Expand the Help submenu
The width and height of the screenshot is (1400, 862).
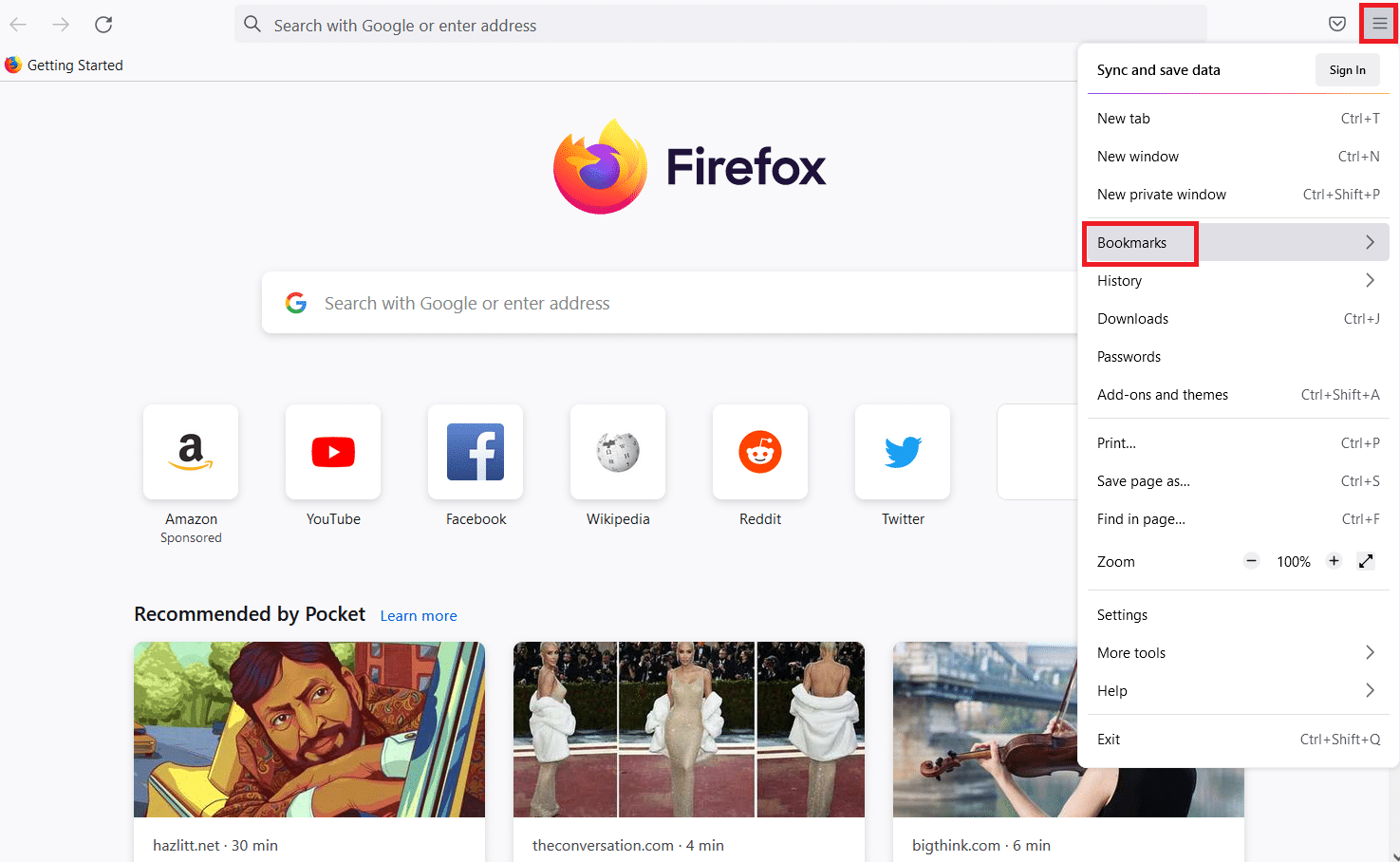1238,690
